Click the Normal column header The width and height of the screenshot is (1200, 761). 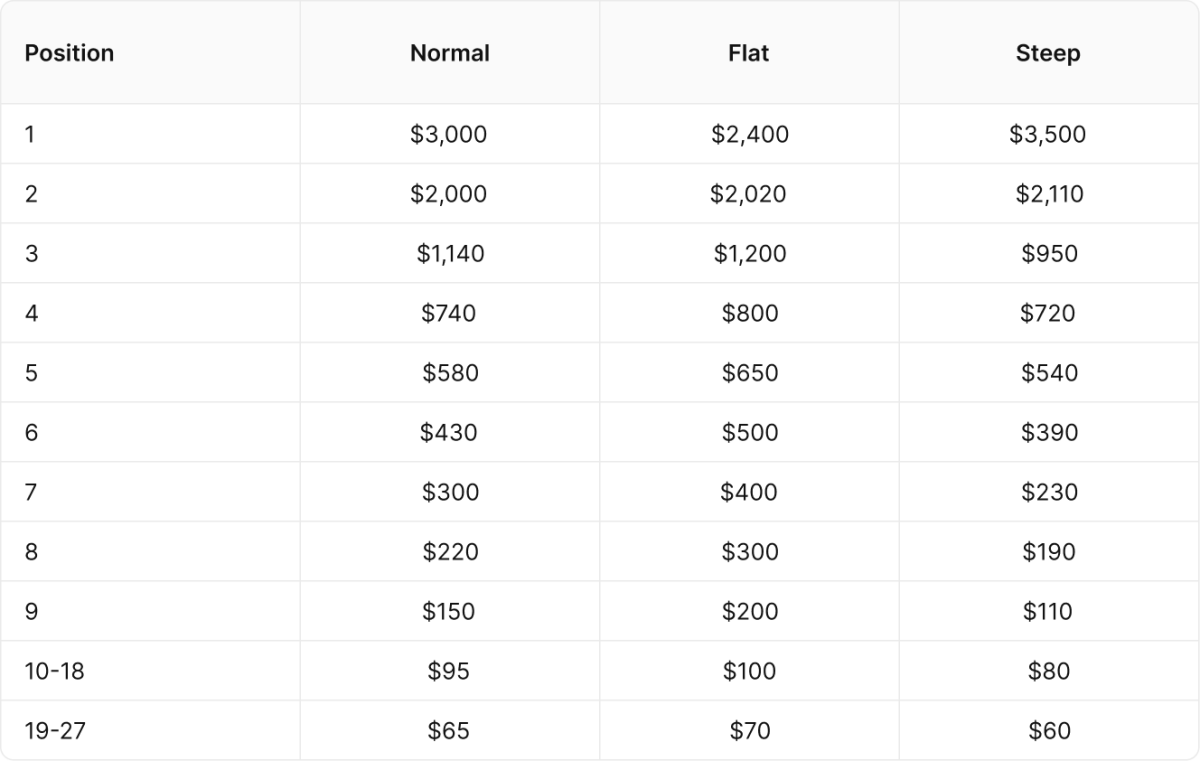click(x=450, y=53)
